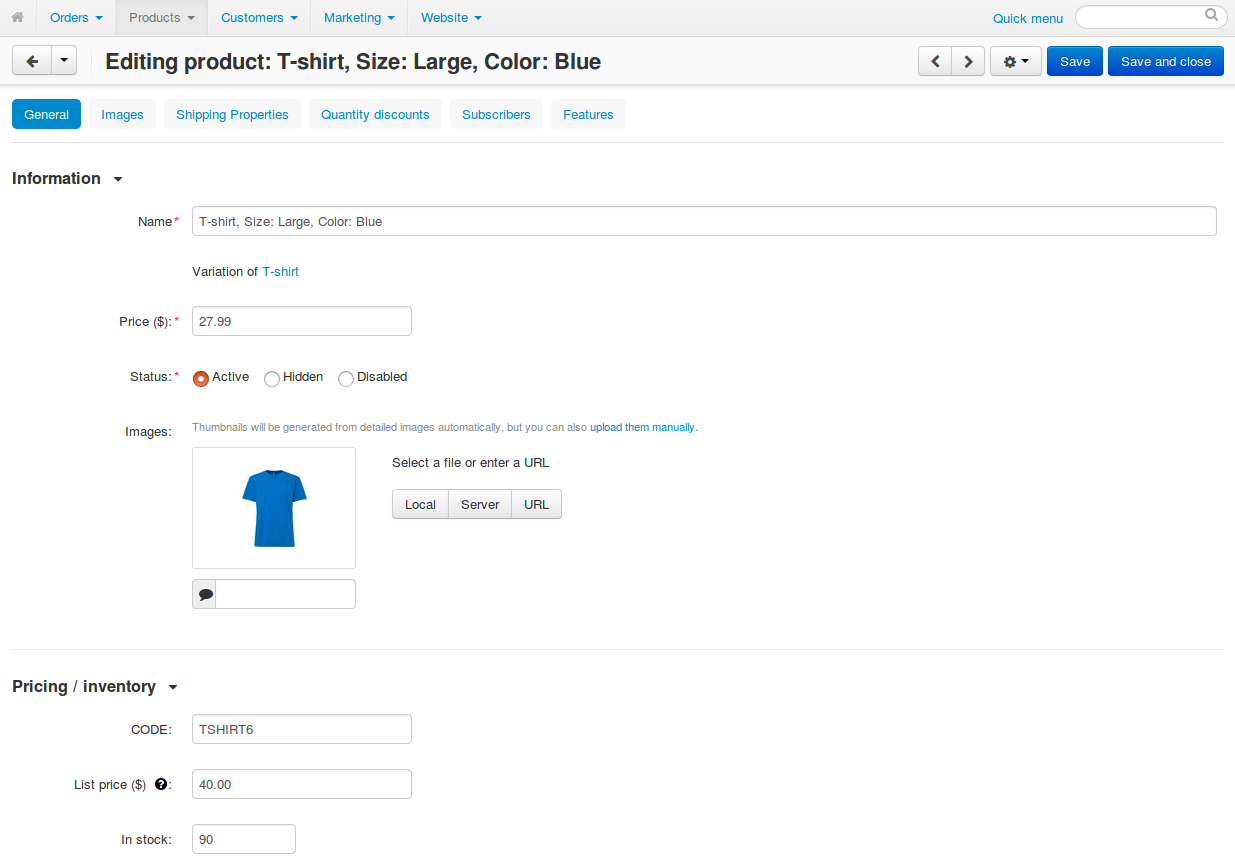1235x865 pixels.
Task: Open the T-shirt parent product link
Action: coord(280,271)
